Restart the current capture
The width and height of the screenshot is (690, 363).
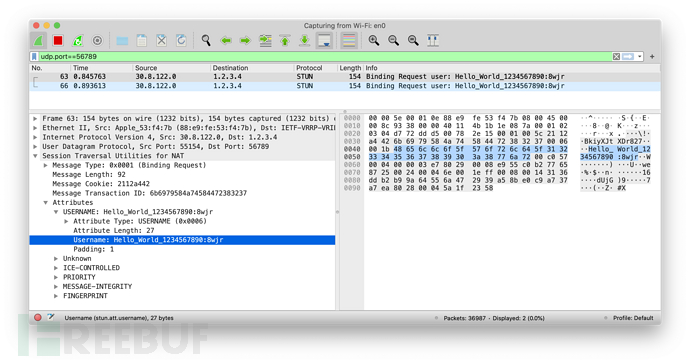[x=78, y=41]
